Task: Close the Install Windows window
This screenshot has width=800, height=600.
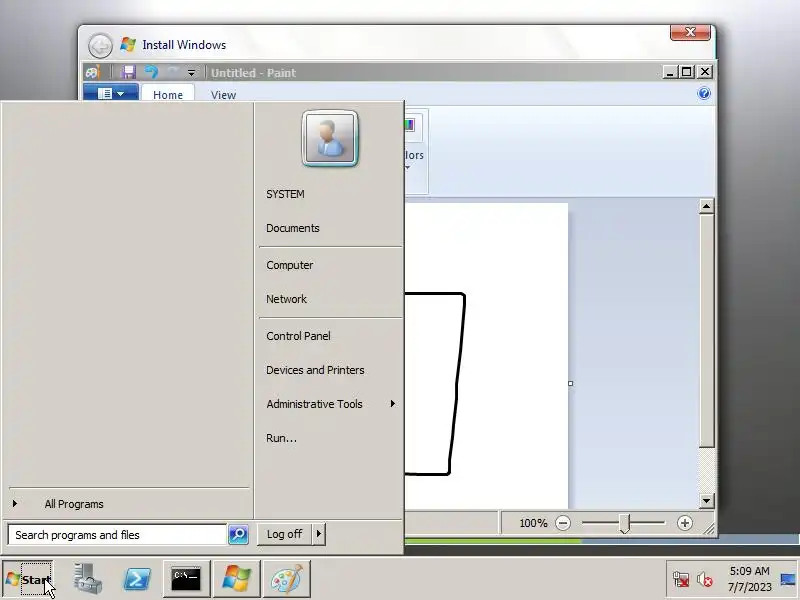Action: (690, 32)
